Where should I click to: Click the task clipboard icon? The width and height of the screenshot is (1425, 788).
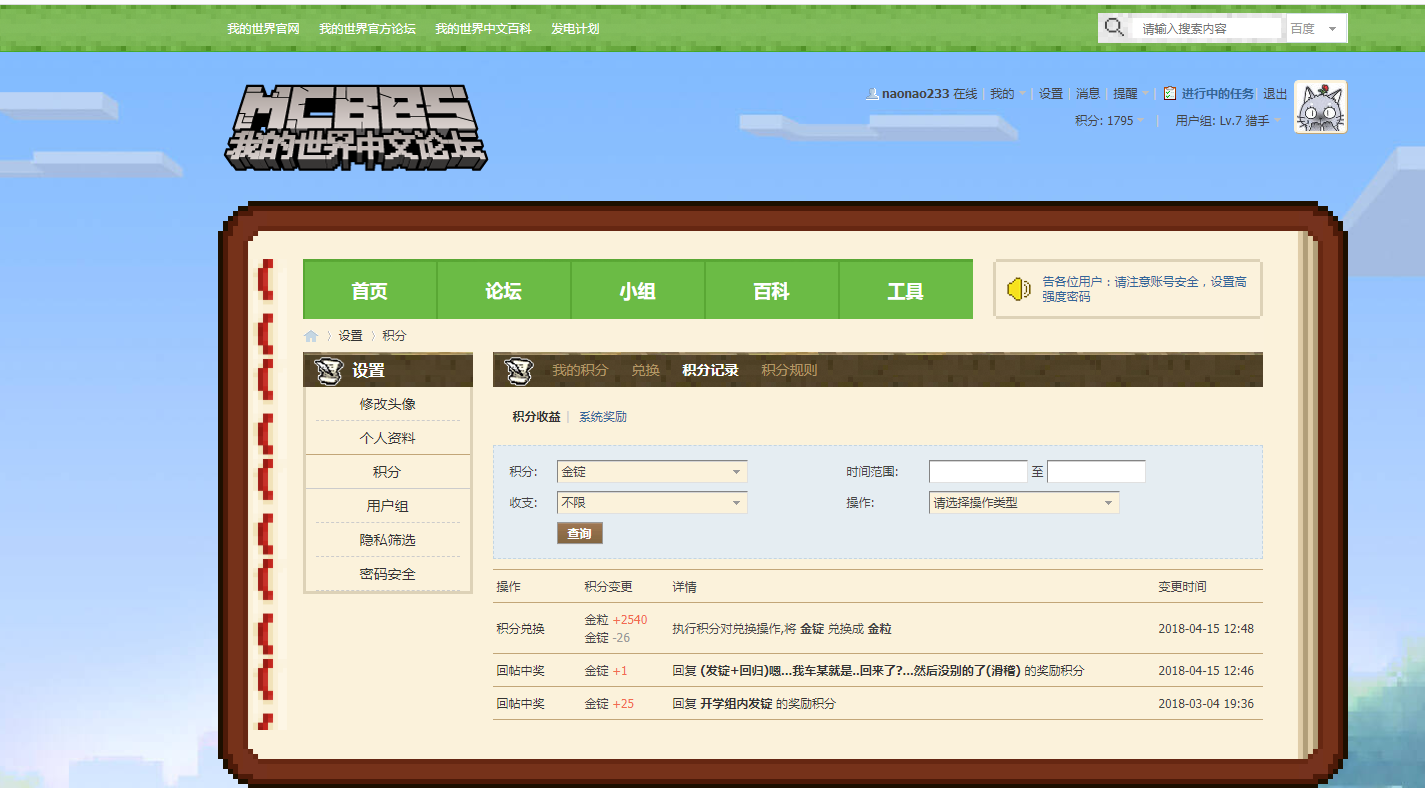point(1169,93)
